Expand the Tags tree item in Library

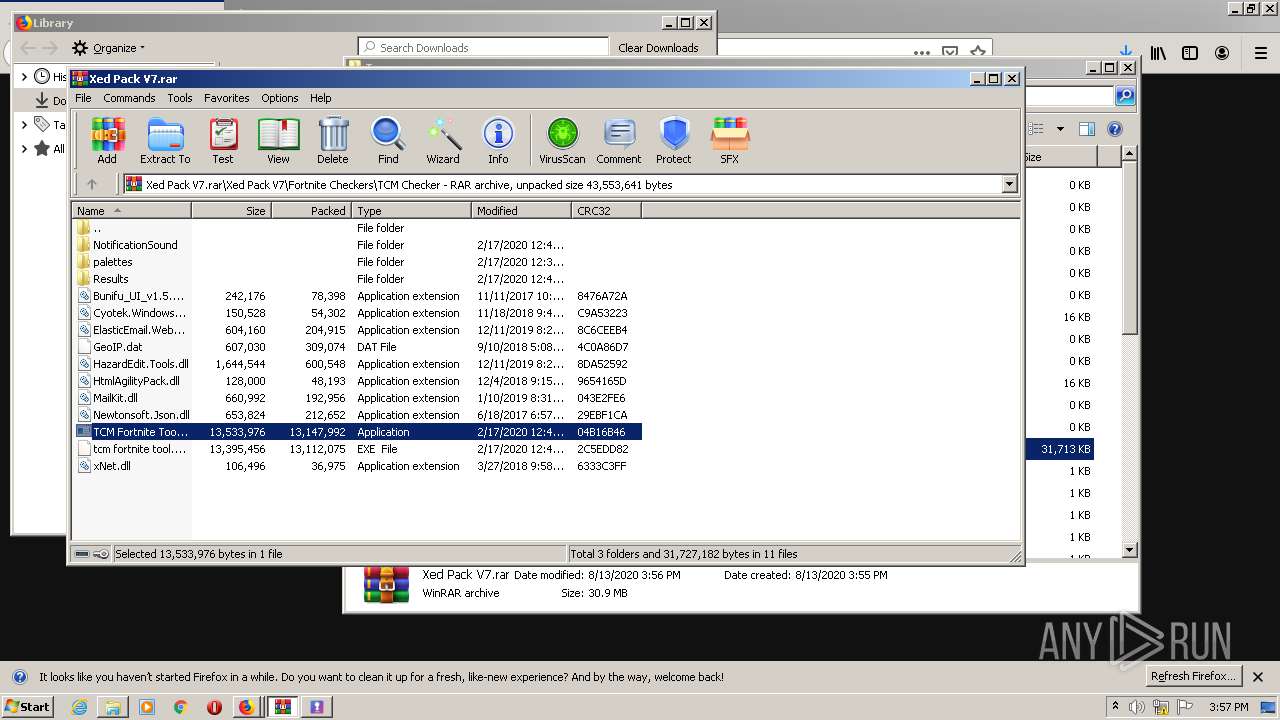[24, 125]
